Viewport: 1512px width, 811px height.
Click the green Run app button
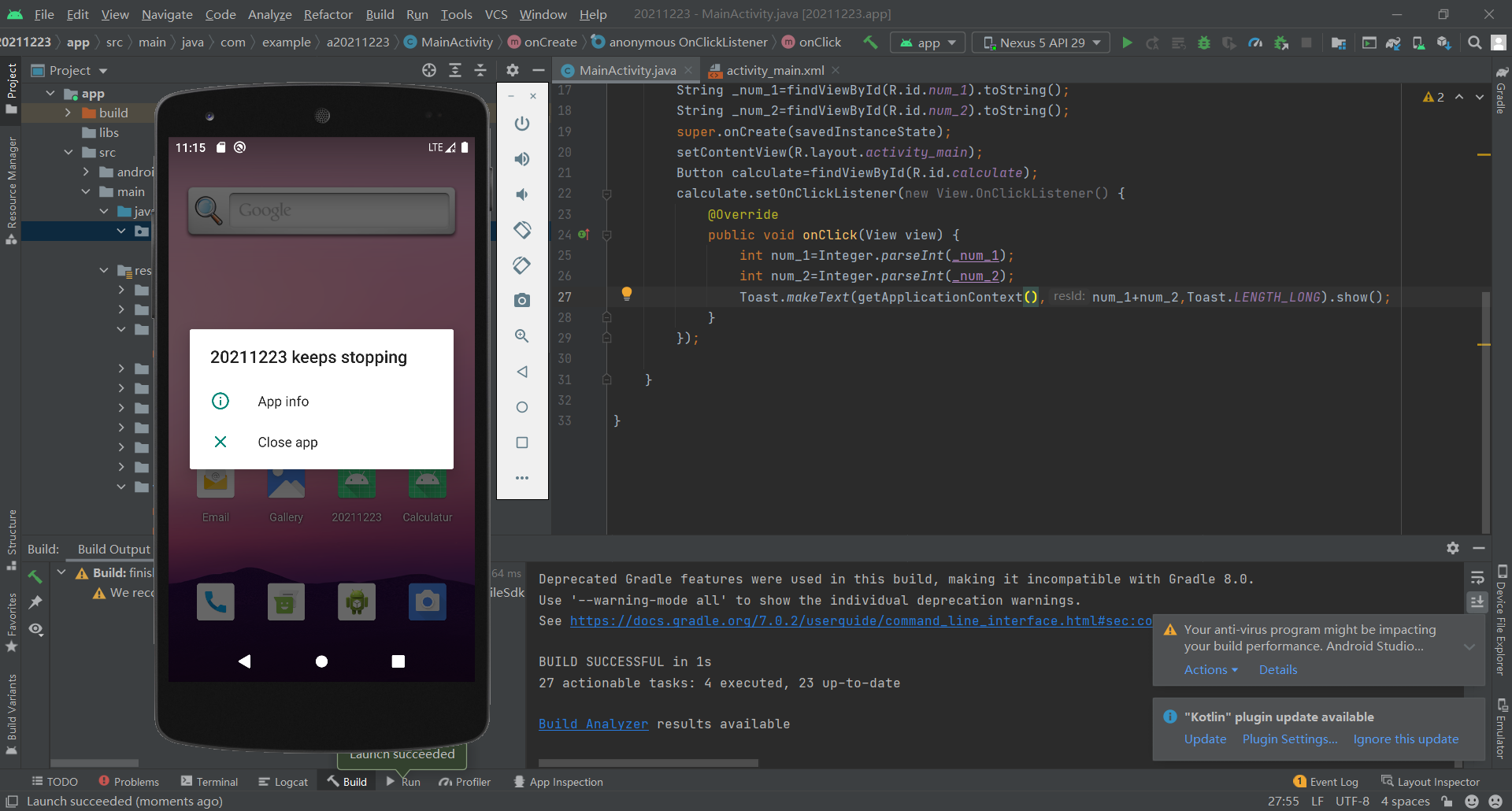(x=1127, y=43)
